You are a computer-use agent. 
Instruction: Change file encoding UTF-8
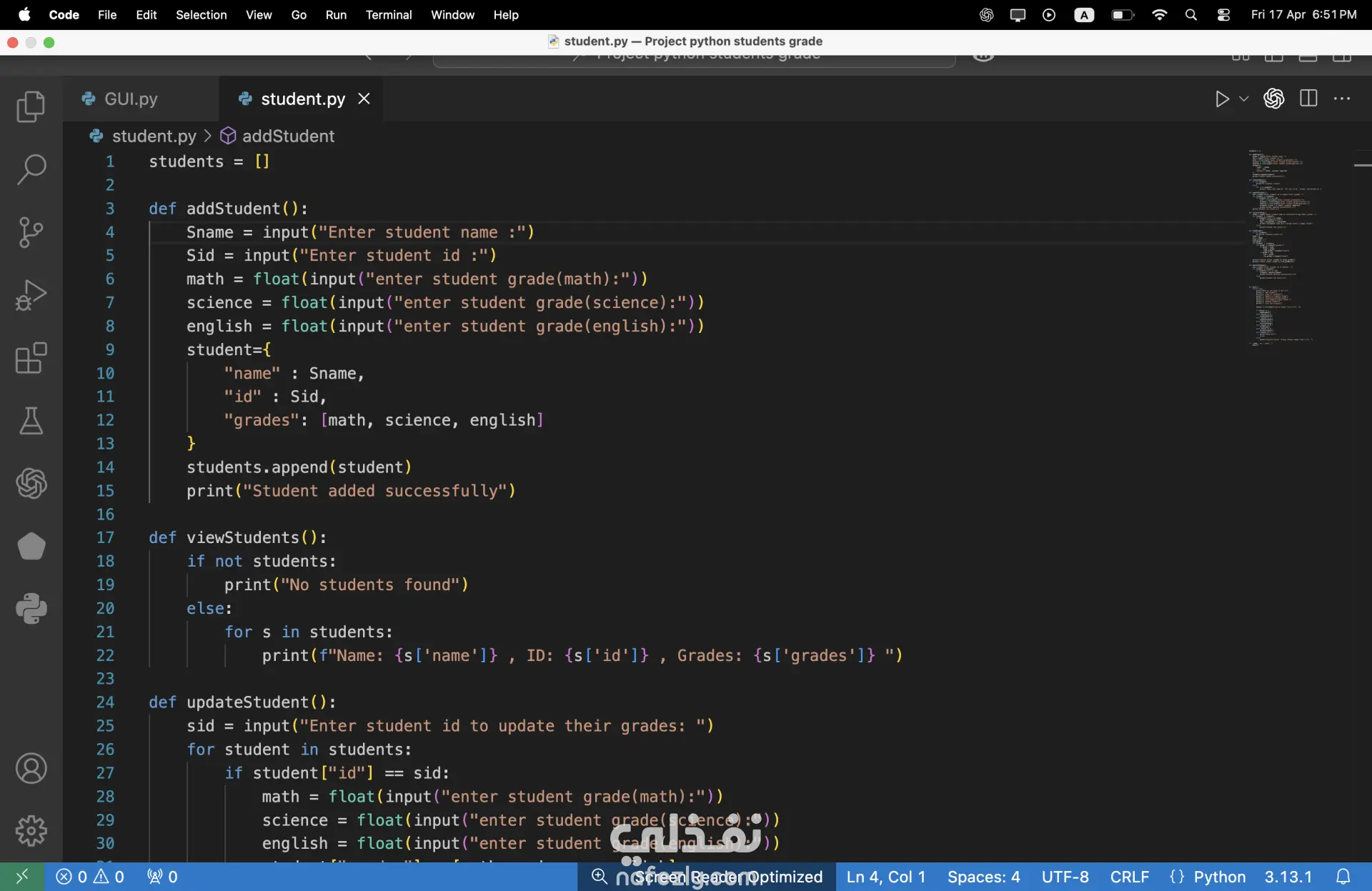[x=1065, y=877]
